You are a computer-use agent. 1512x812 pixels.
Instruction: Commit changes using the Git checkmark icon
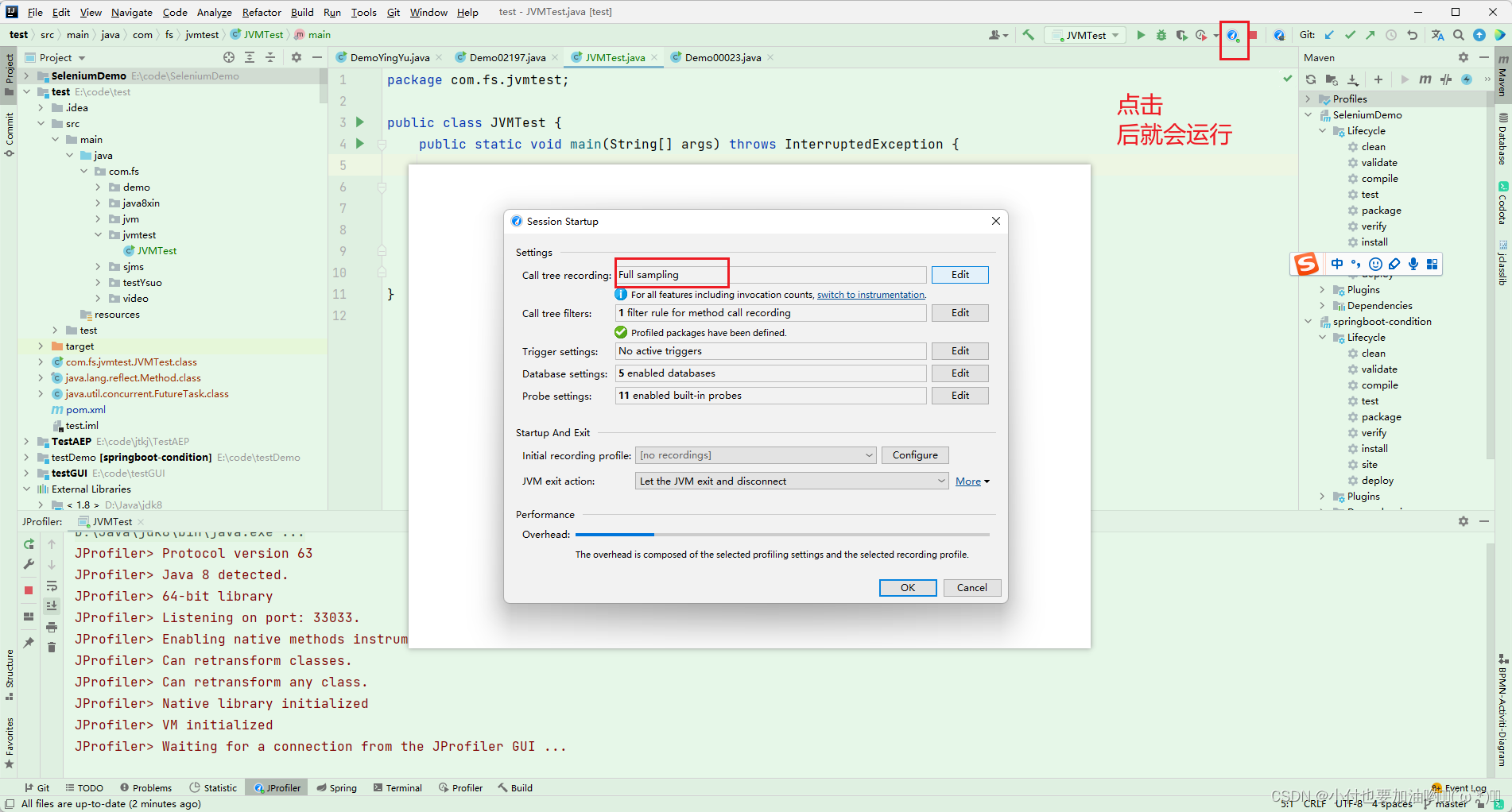tap(1350, 35)
